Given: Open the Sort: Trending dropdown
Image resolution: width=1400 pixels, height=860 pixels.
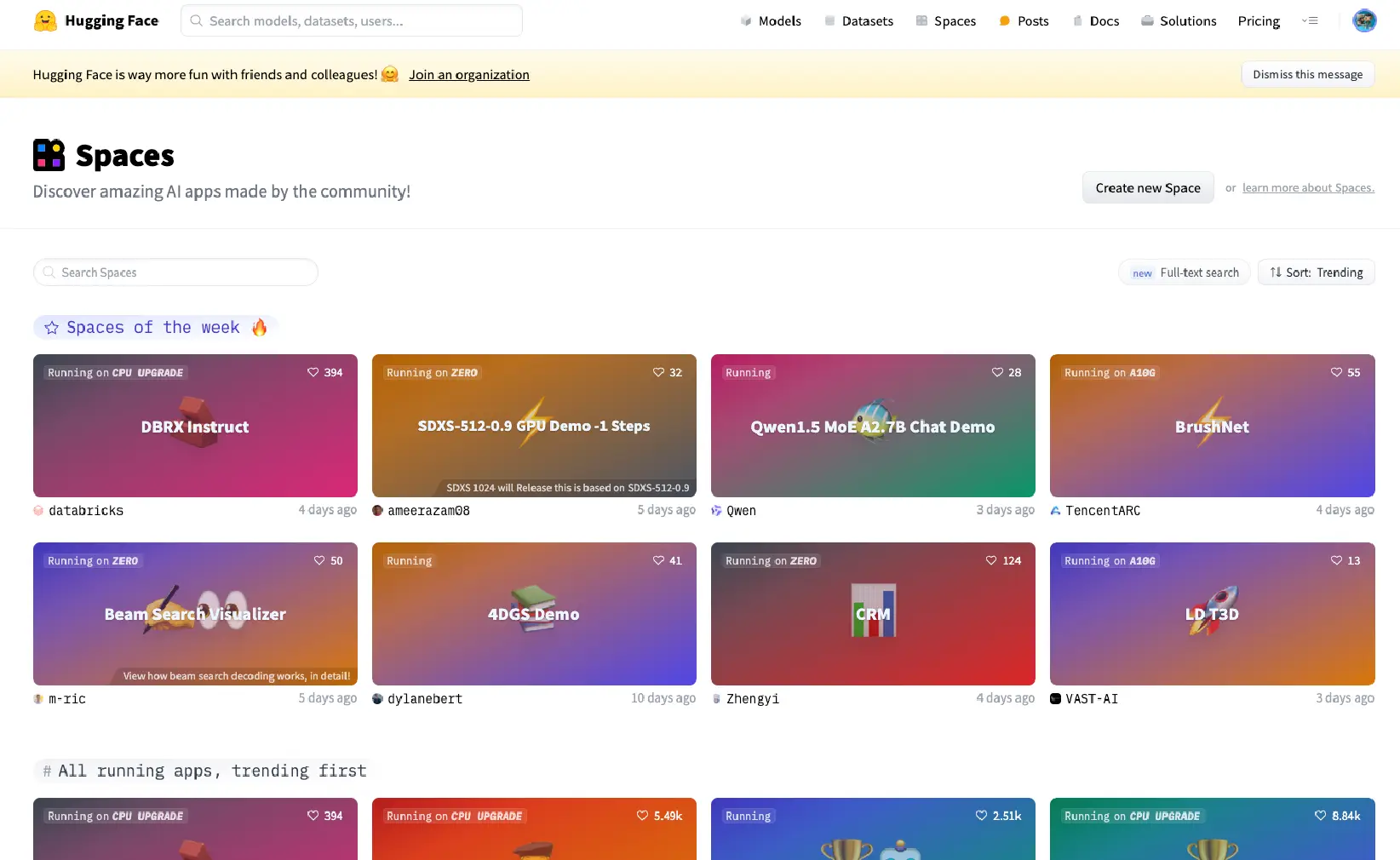Looking at the screenshot, I should tap(1316, 272).
